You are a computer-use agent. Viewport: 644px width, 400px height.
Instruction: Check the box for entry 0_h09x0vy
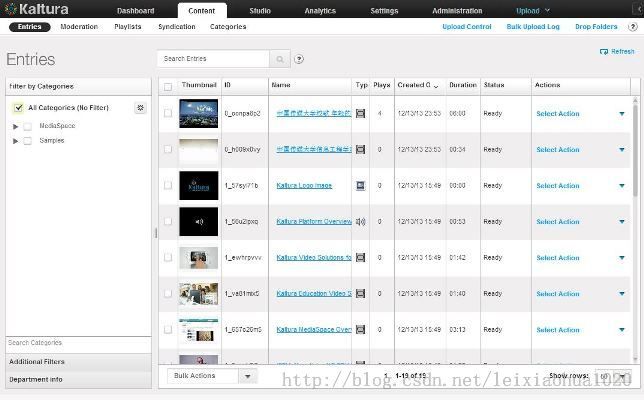[168, 149]
